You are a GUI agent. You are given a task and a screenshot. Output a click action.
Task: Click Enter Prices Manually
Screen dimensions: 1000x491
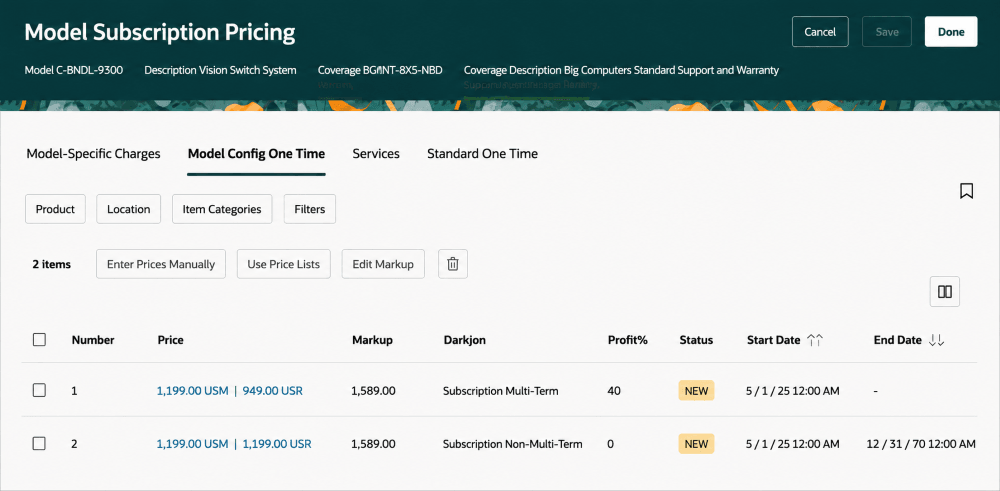coord(161,264)
